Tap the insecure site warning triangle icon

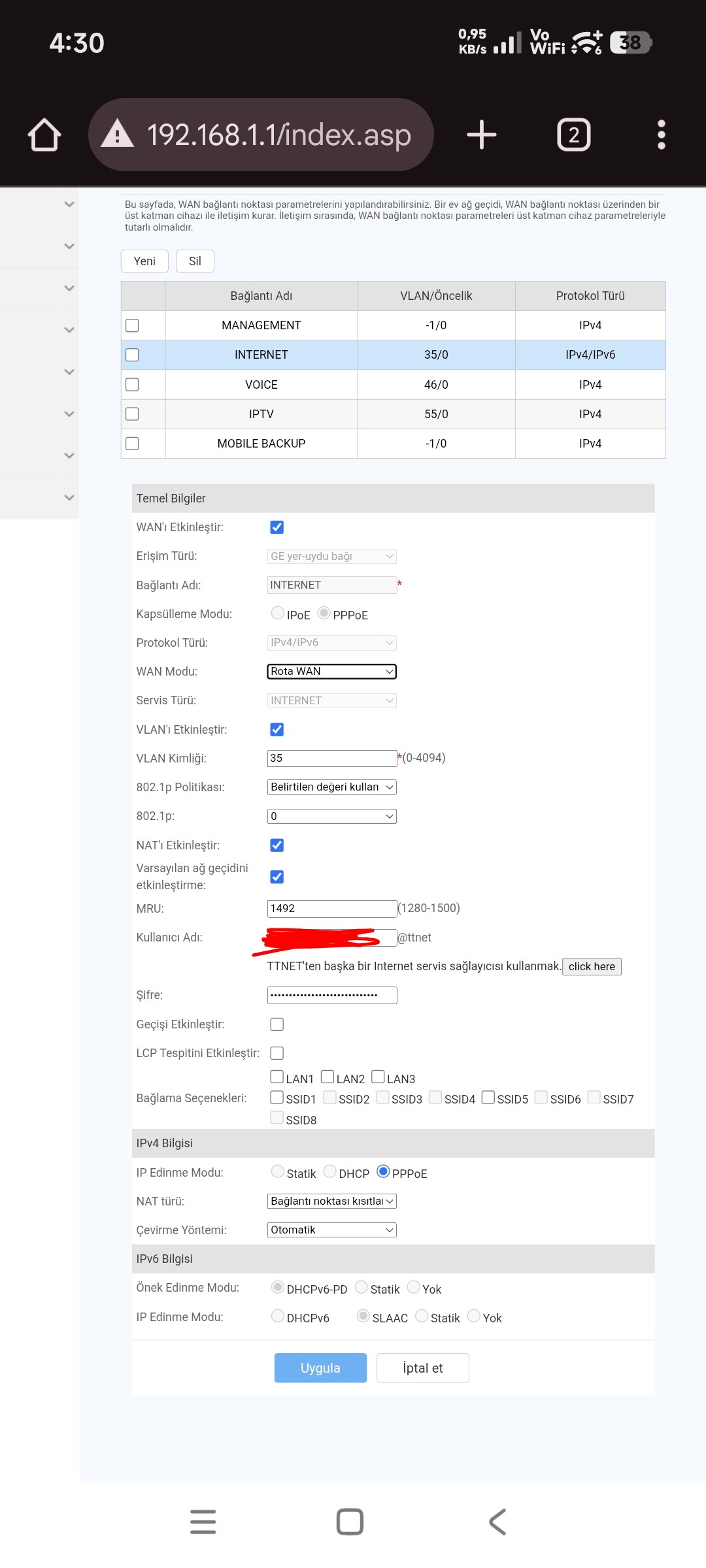click(x=118, y=134)
